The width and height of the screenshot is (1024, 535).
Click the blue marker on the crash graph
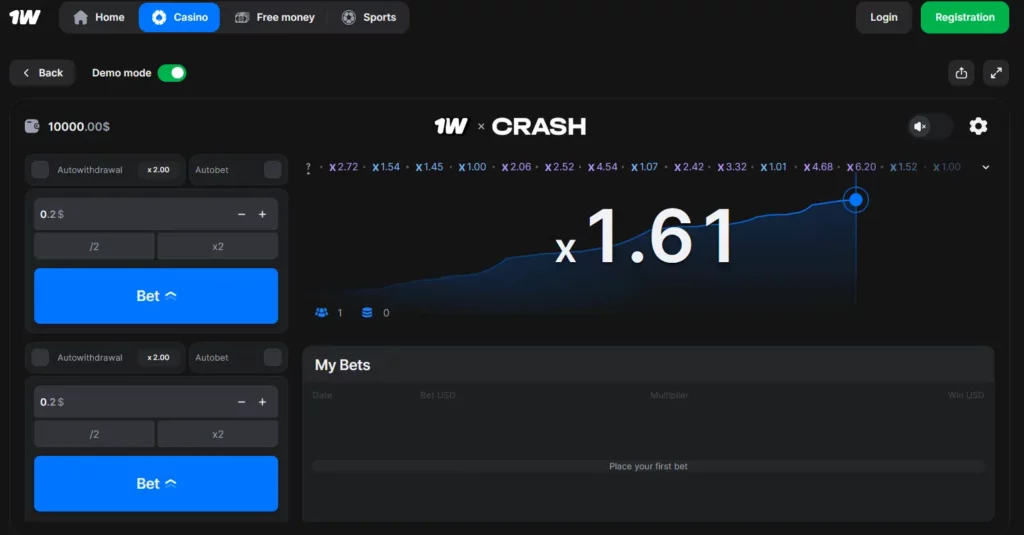tap(856, 200)
